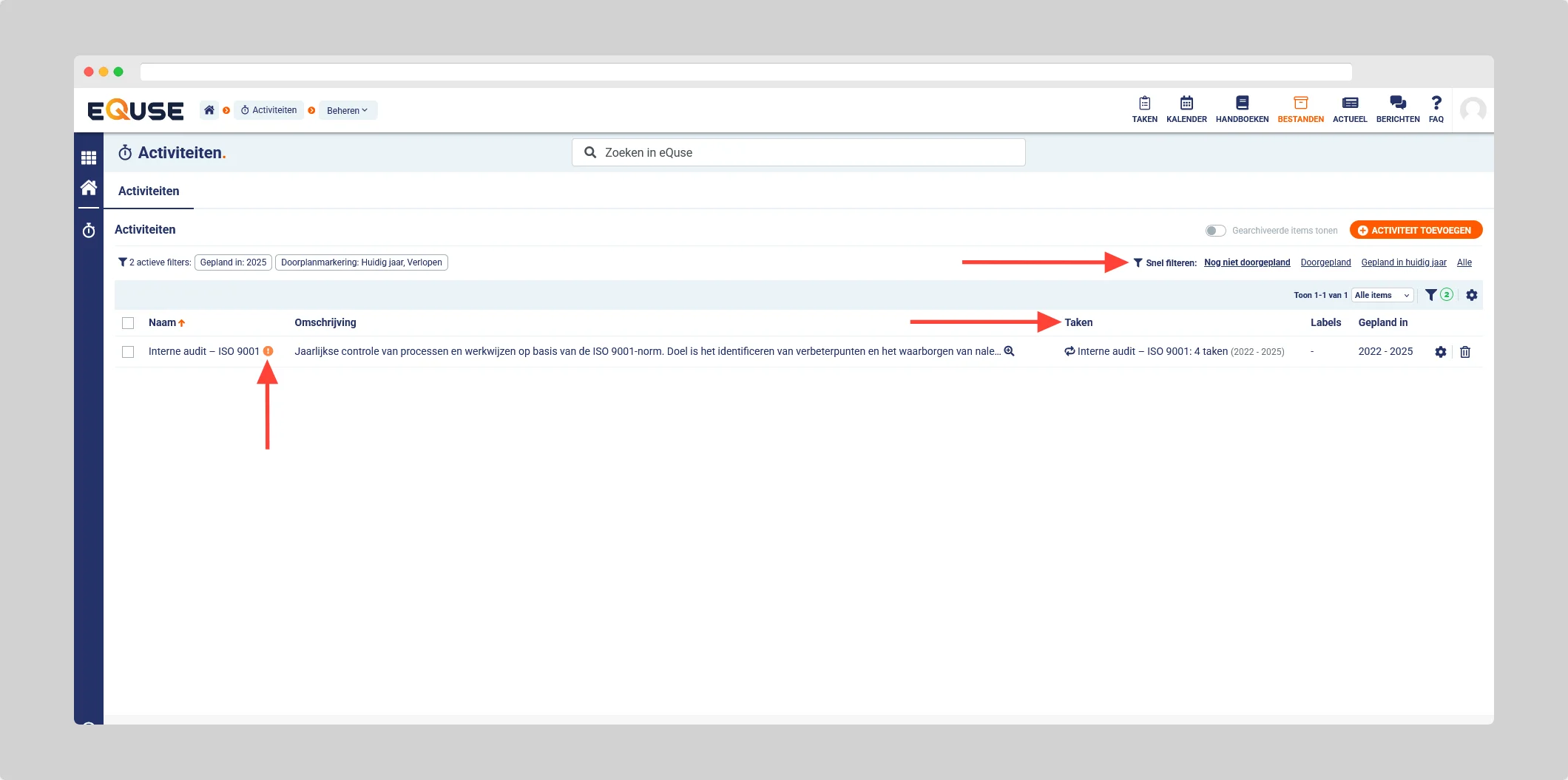
Task: Click the Activiteit toevoegen button
Action: coord(1415,230)
